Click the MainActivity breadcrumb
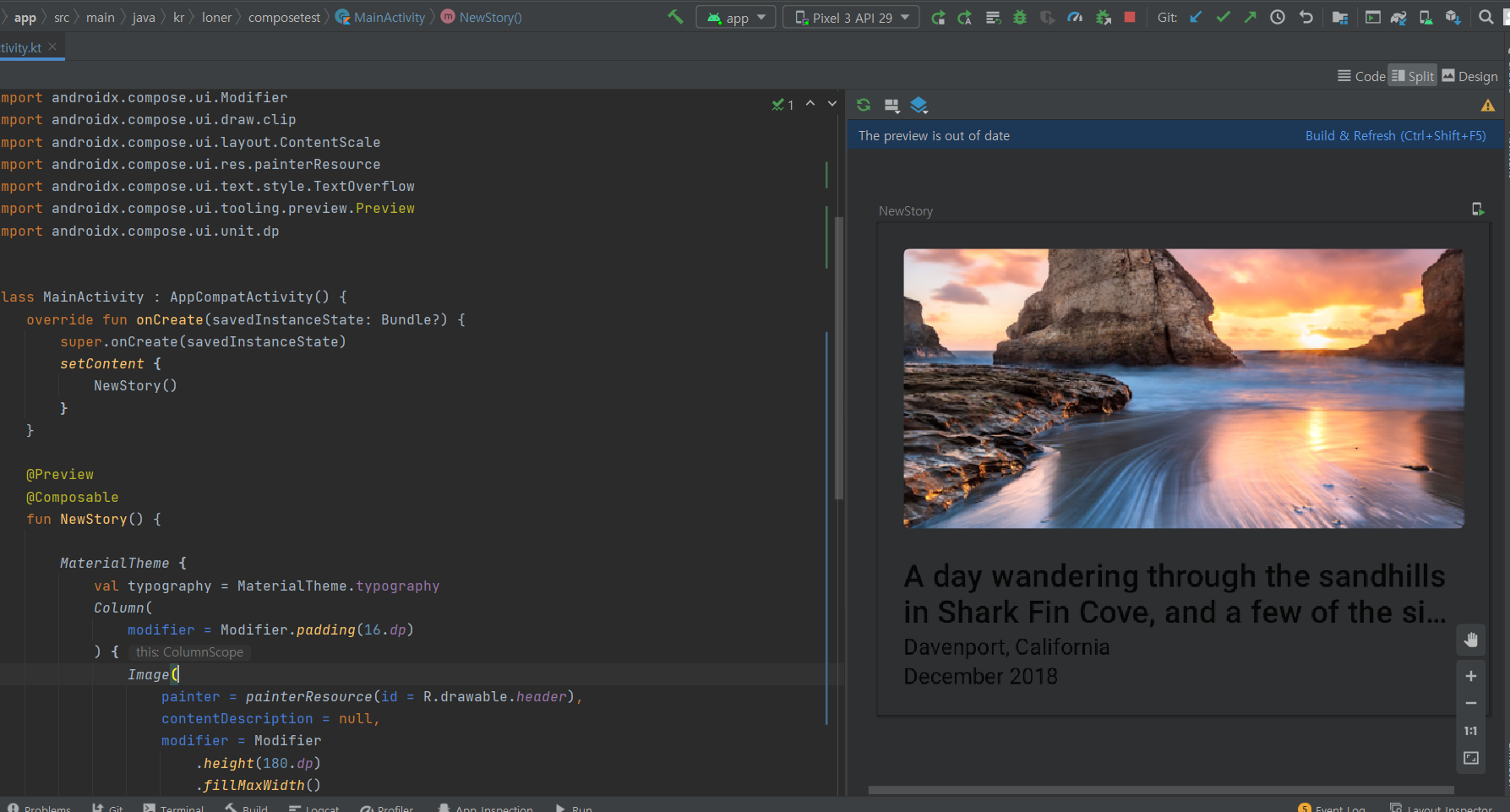This screenshot has height=812, width=1510. pos(381,17)
